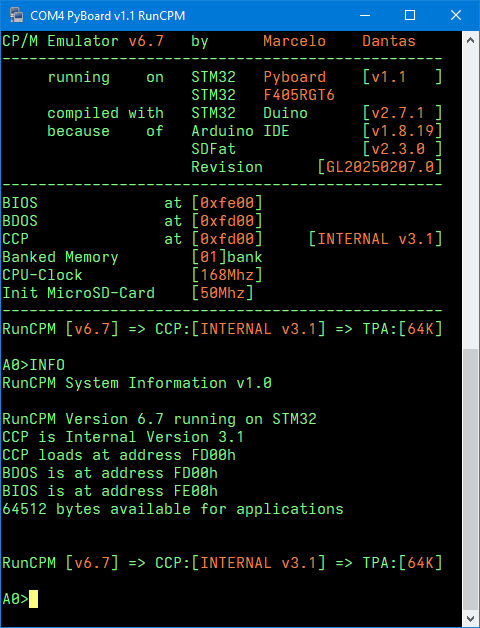
Task: Click the label 'Banked Memory'
Action: (x=61, y=257)
